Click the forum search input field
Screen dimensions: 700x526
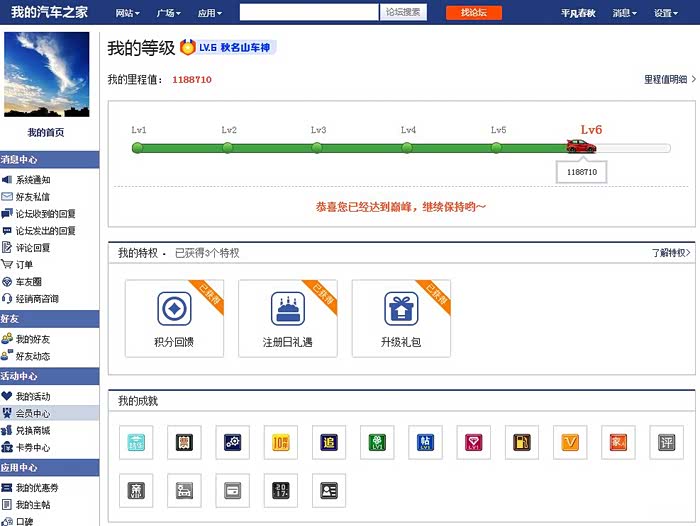point(309,13)
